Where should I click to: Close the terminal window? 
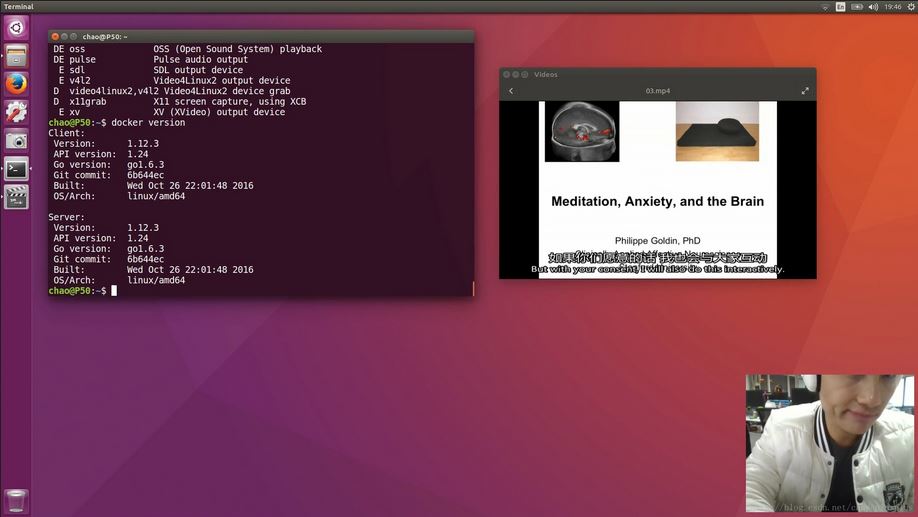(x=56, y=36)
